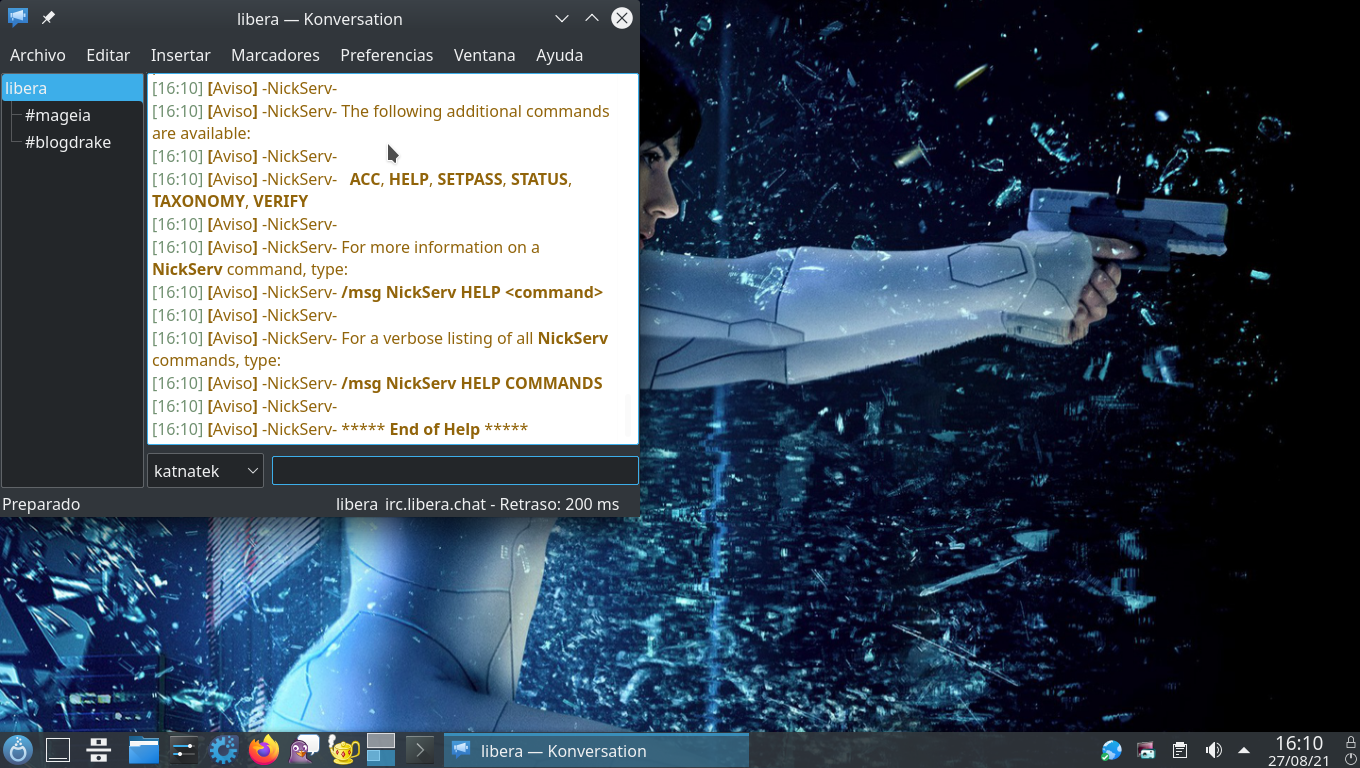The image size is (1360, 768).
Task: Open the blue gear Mageia Control Center icon
Action: [224, 750]
